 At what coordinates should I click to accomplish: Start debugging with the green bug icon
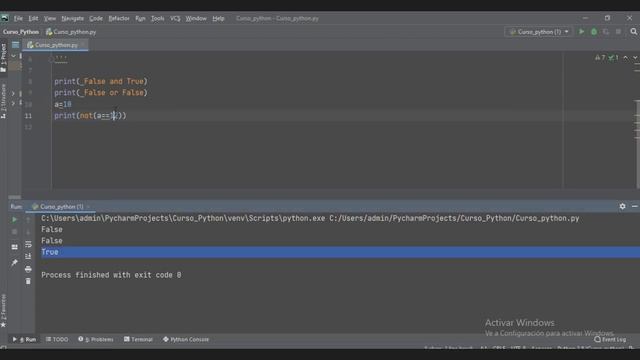pos(594,32)
